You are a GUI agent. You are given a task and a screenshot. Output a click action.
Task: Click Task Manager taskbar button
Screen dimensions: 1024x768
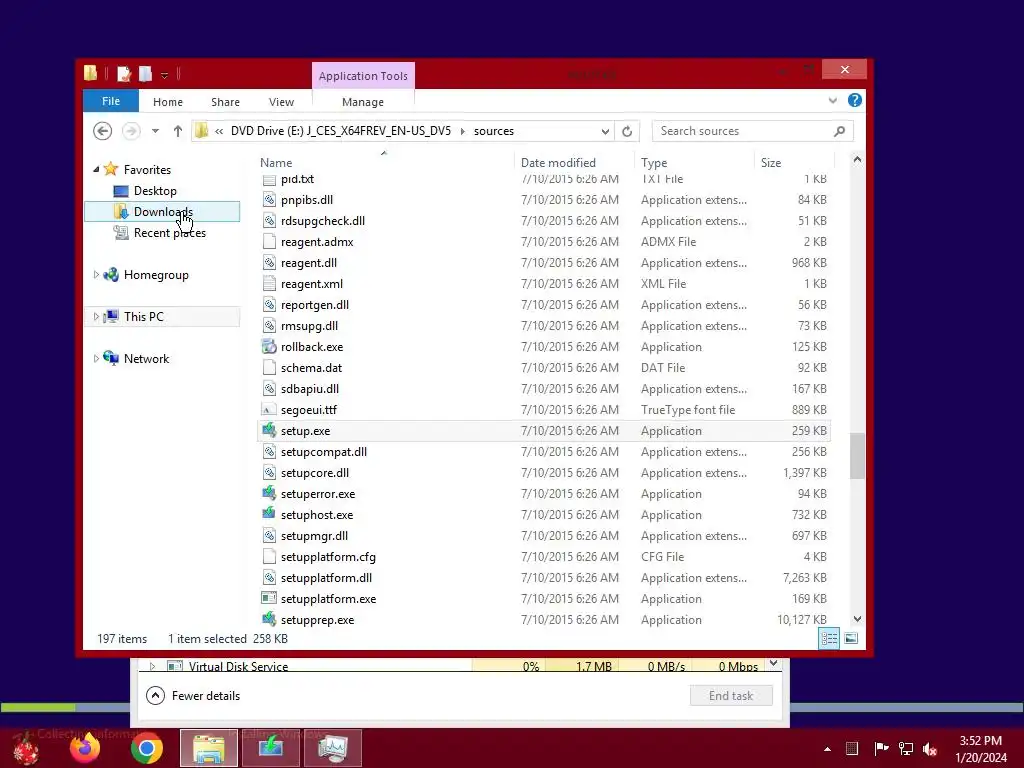333,748
